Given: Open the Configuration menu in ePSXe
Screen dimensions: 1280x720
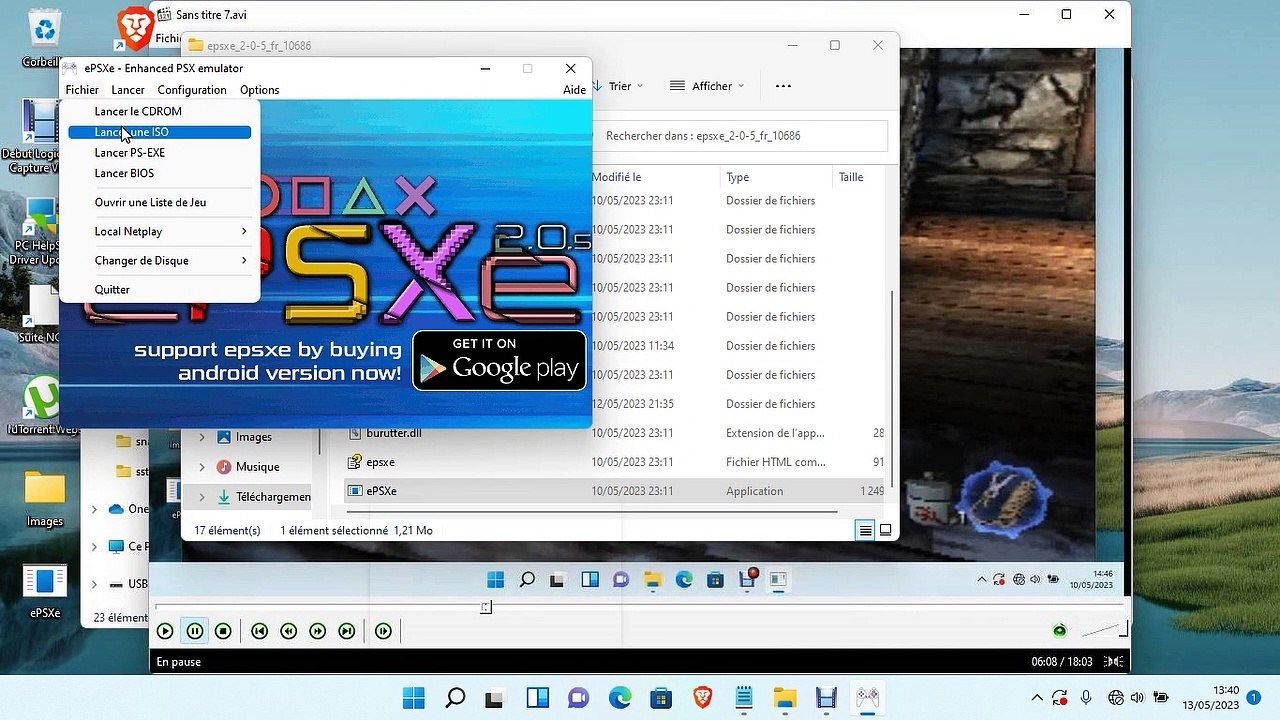Looking at the screenshot, I should [x=192, y=90].
